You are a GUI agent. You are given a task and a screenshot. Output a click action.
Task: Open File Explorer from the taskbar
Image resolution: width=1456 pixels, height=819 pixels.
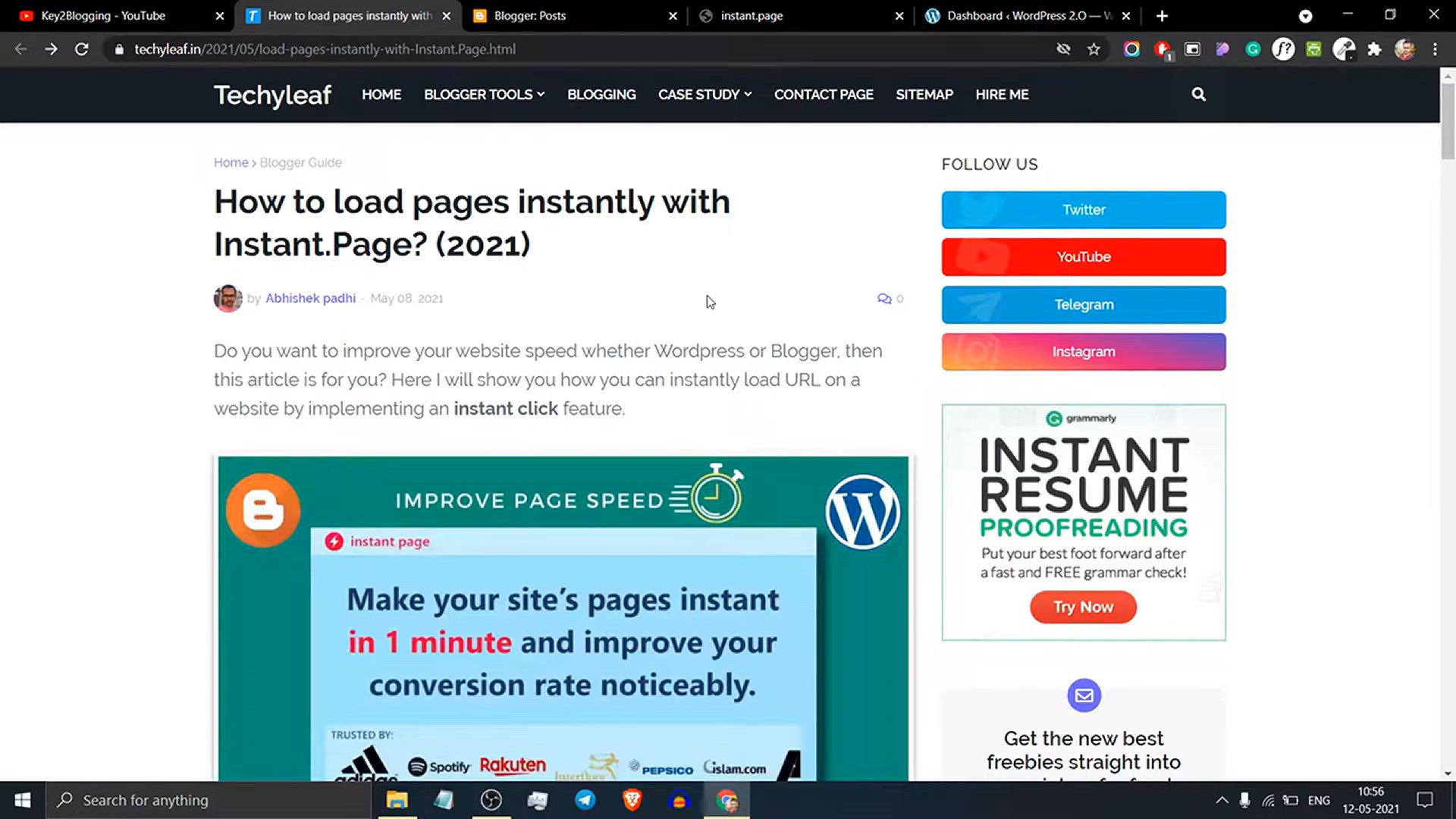397,800
